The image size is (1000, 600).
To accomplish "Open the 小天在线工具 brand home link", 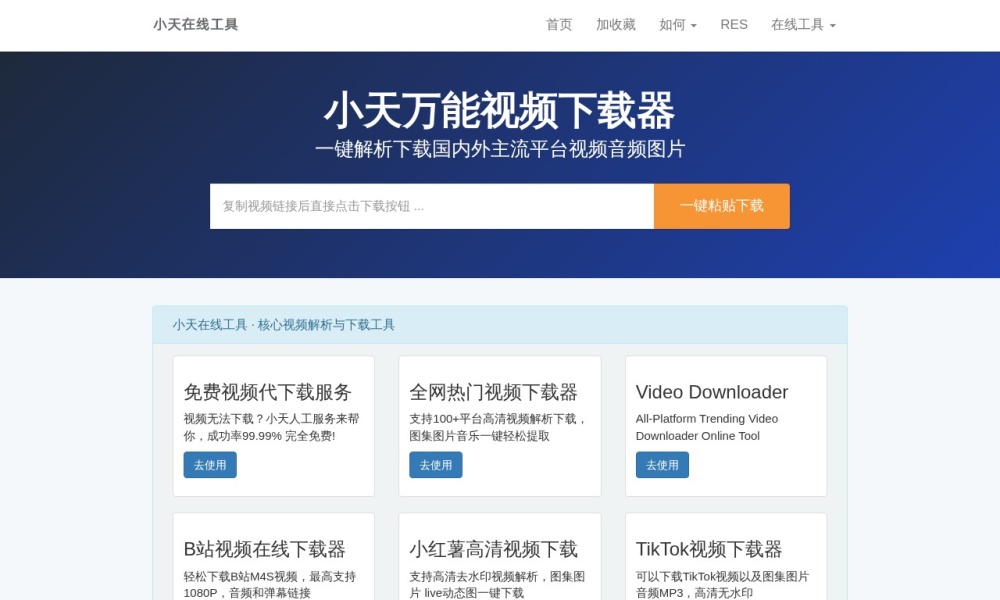I will tap(195, 24).
